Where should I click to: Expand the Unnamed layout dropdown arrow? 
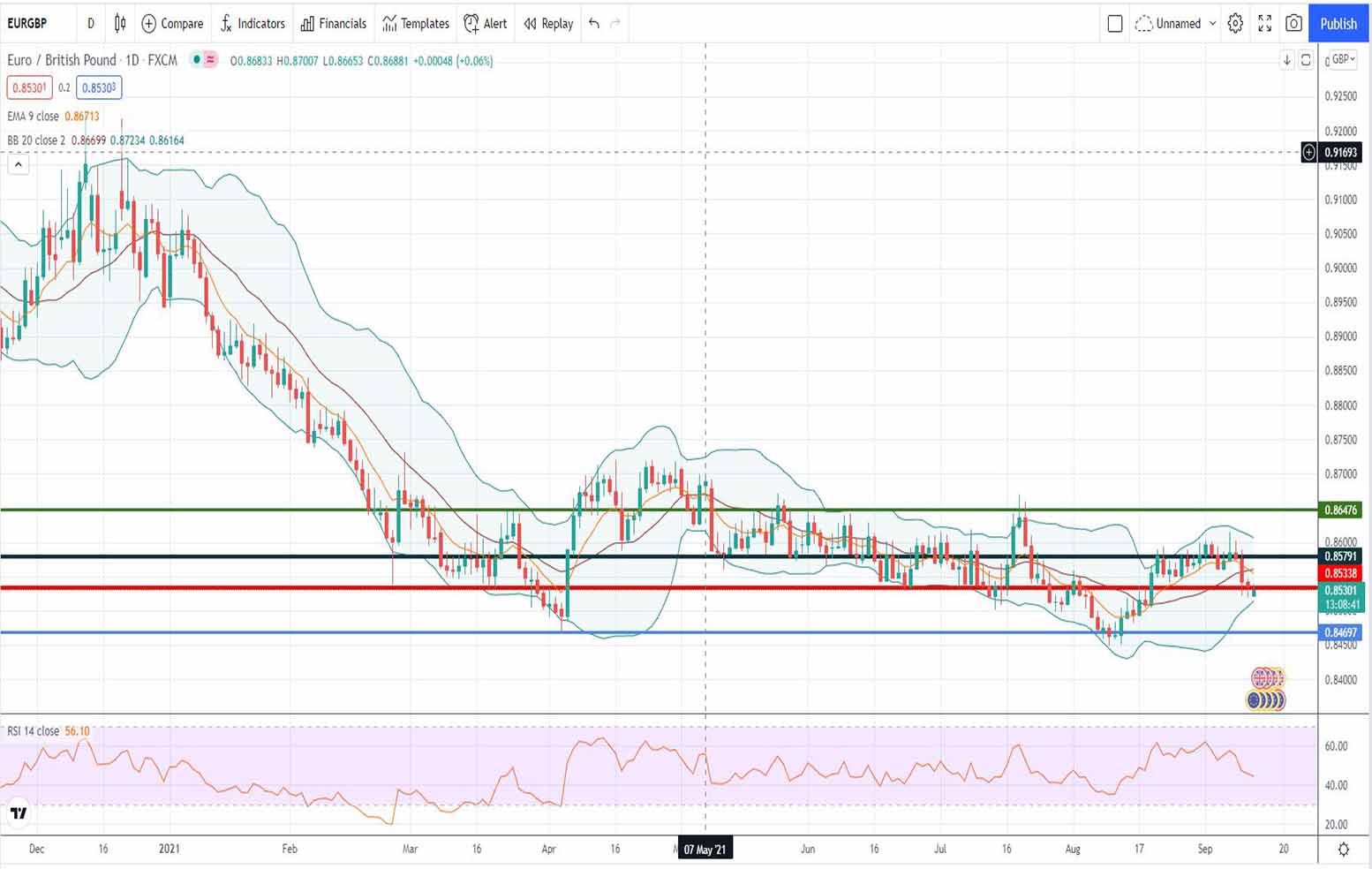pos(1212,24)
